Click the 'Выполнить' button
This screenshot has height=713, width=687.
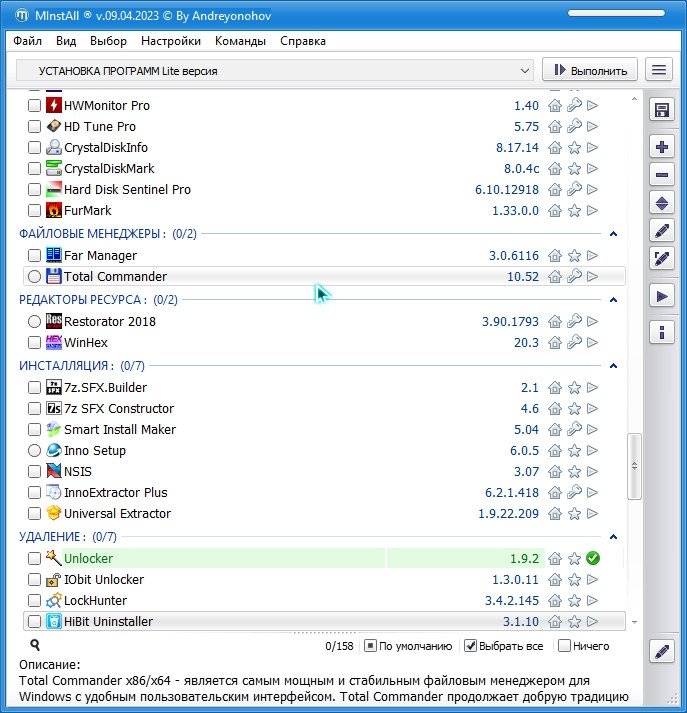590,70
